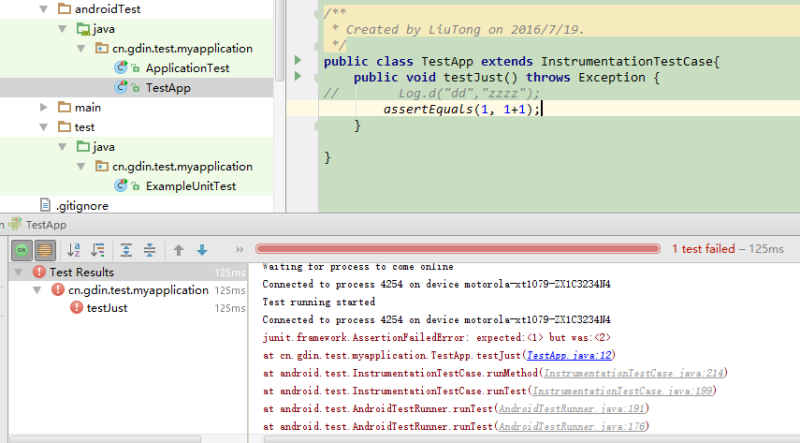Click the AssertionFailedError message line

pos(436,338)
